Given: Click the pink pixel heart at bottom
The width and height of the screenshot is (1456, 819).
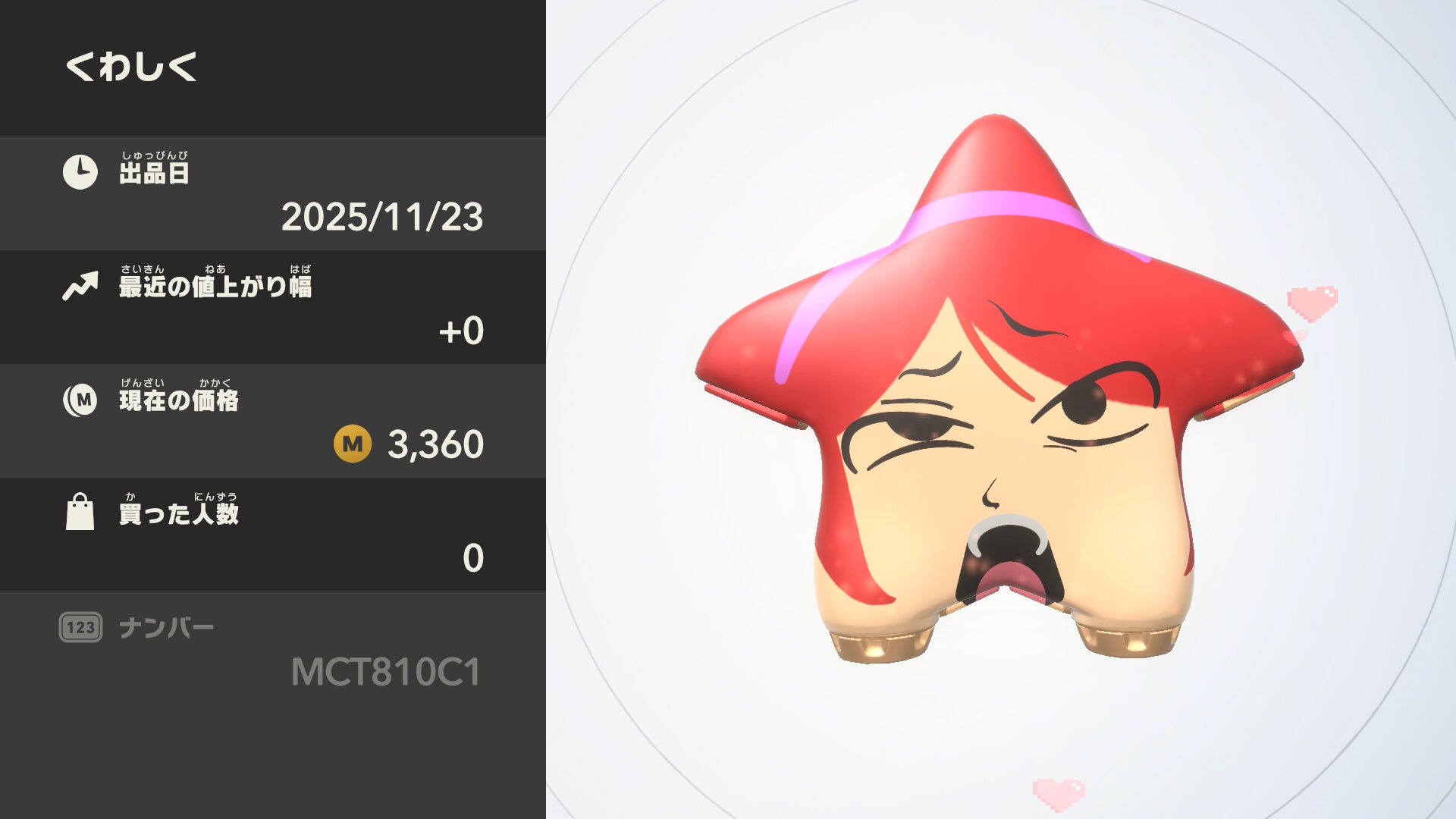Looking at the screenshot, I should [x=1059, y=794].
